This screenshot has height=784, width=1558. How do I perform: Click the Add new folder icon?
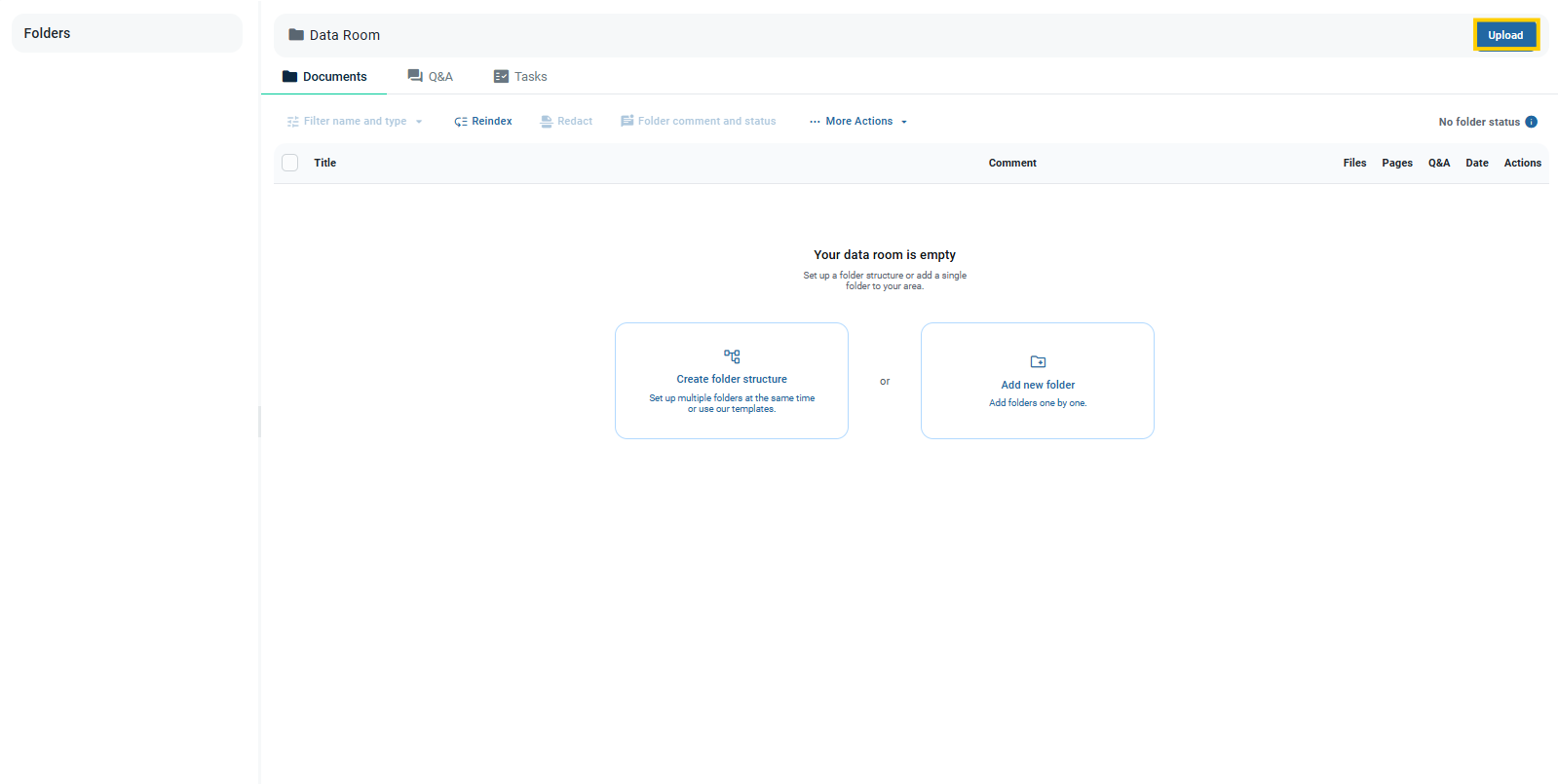pyautogui.click(x=1038, y=361)
